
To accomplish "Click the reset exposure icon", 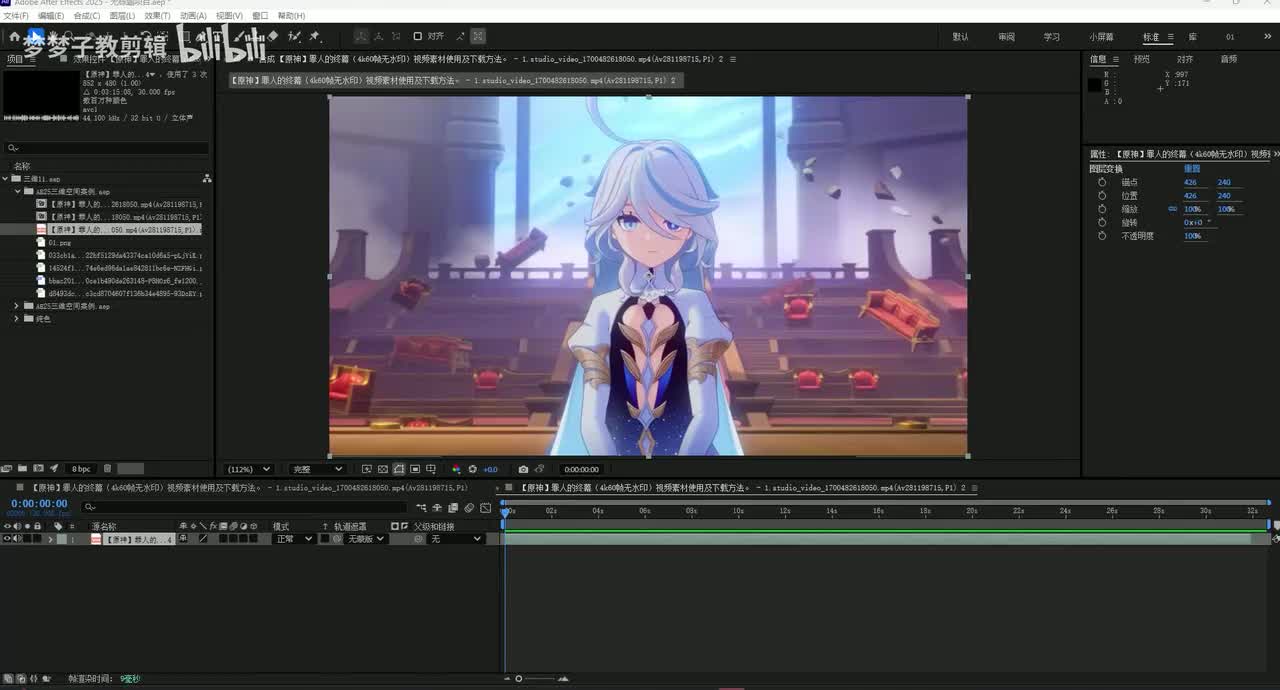I will (472, 469).
